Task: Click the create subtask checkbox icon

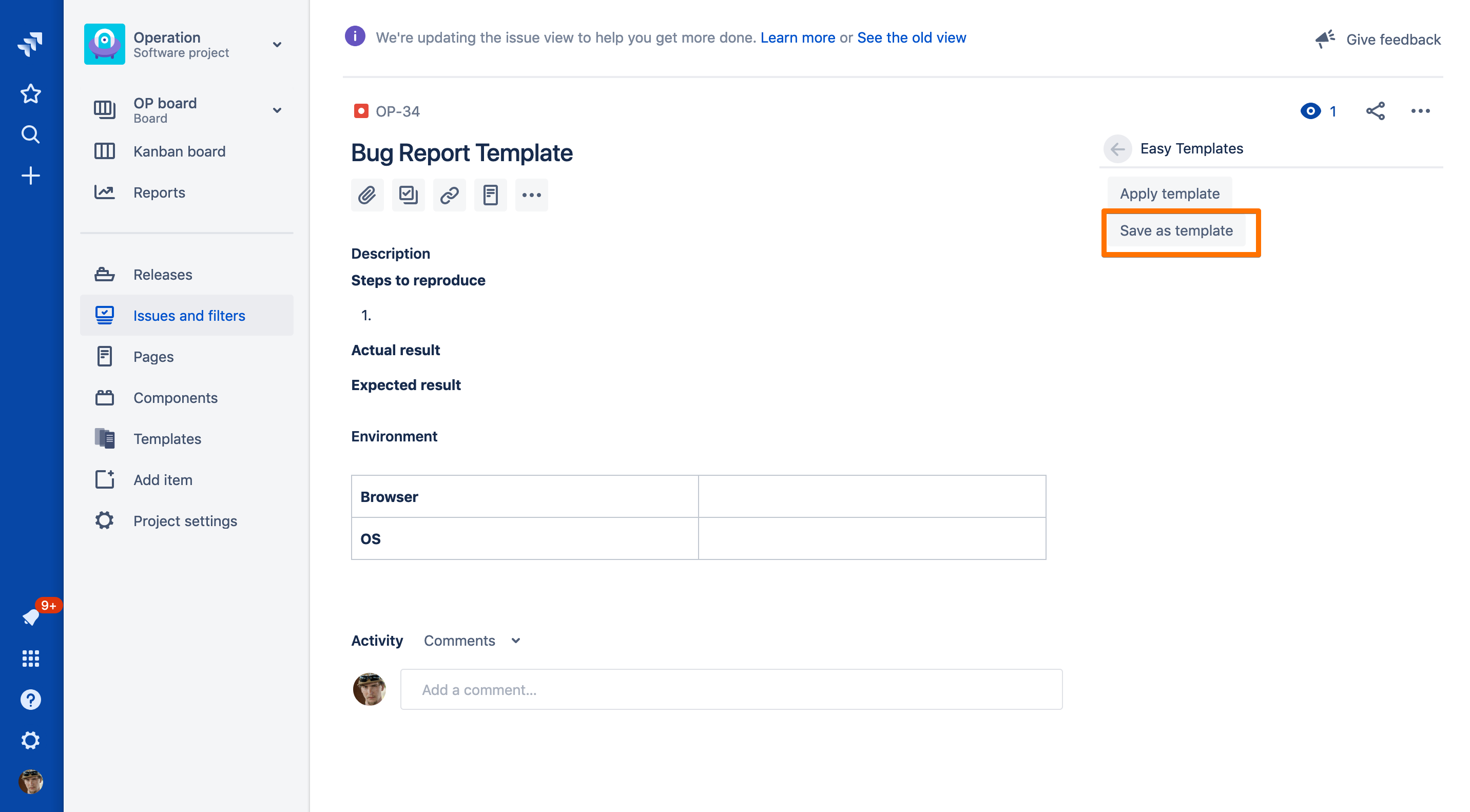Action: coord(408,195)
